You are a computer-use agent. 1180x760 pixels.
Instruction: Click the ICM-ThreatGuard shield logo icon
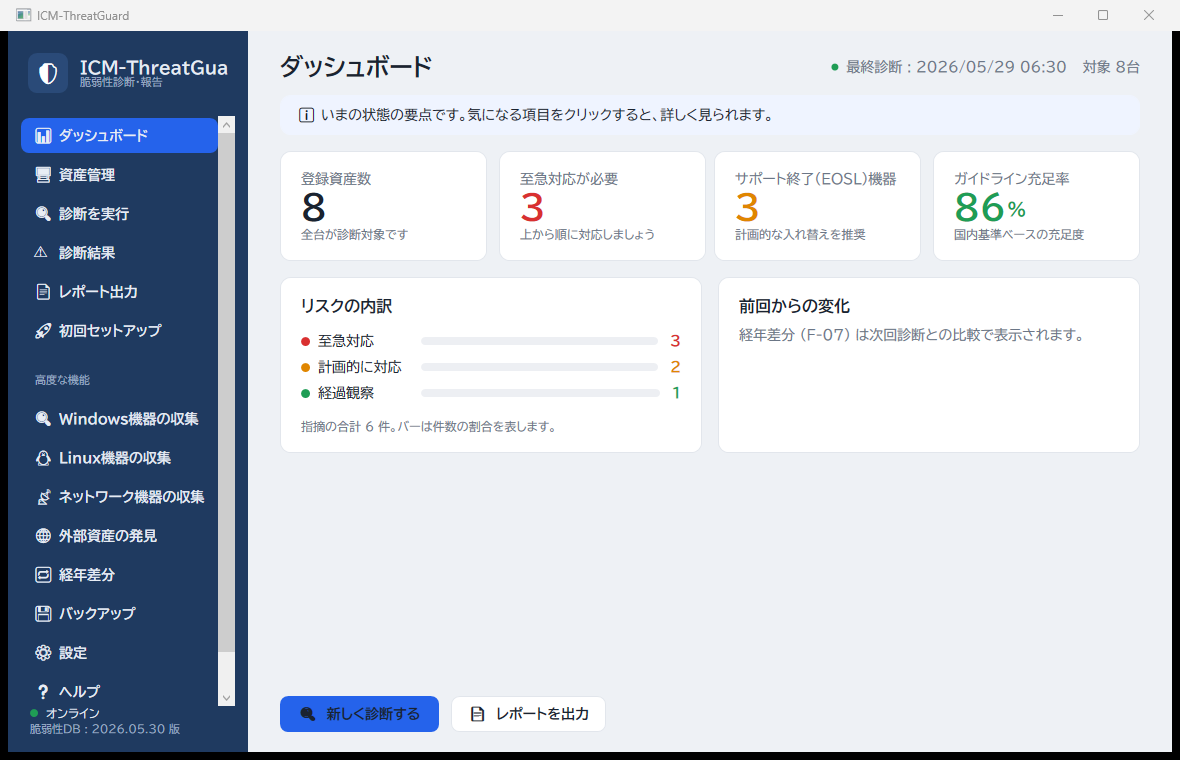click(x=48, y=73)
